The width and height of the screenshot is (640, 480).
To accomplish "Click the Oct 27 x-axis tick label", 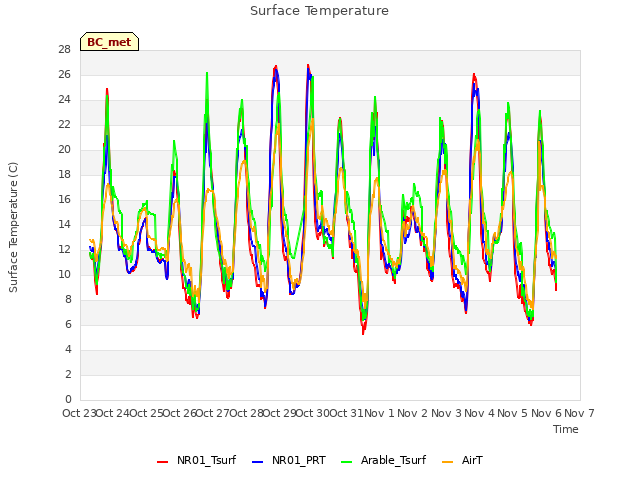I will pyautogui.click(x=213, y=413).
